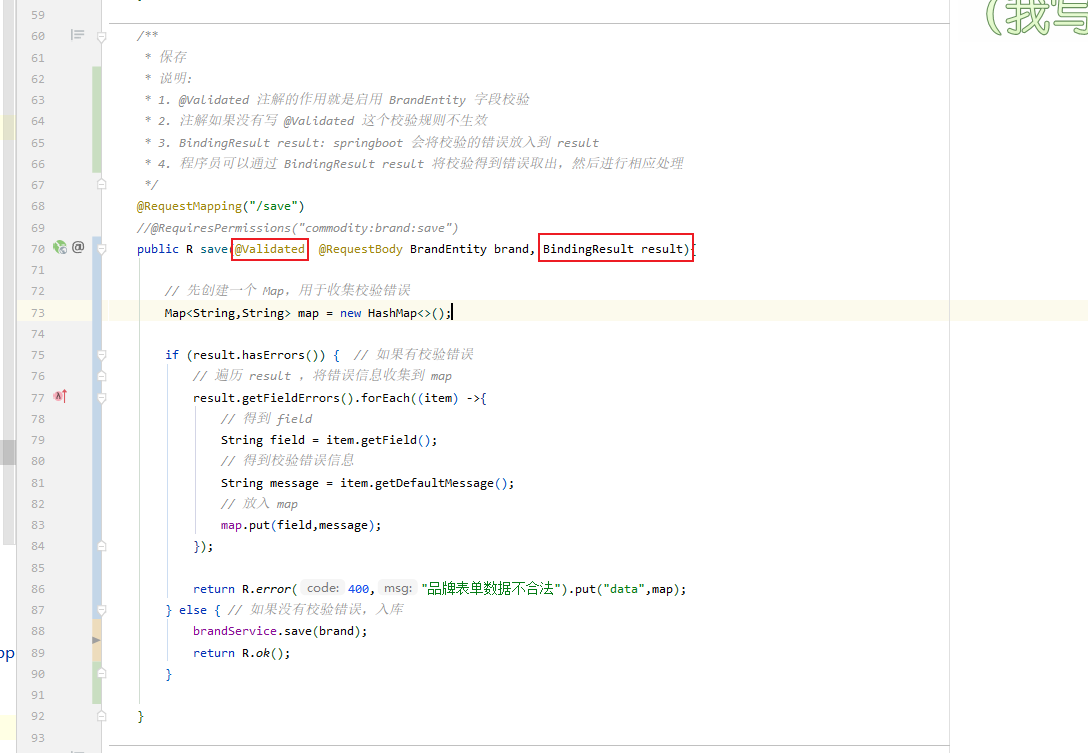Click item.getField() call
1088x753 pixels.
click(x=378, y=440)
